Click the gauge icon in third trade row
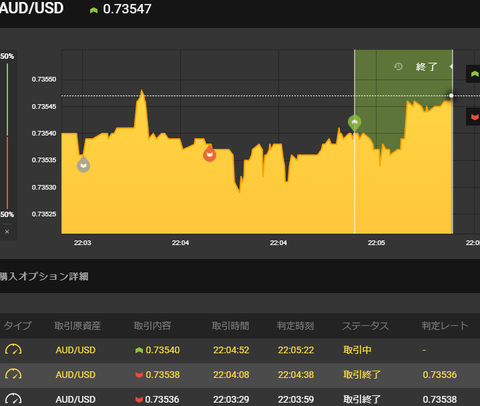 (x=13, y=399)
